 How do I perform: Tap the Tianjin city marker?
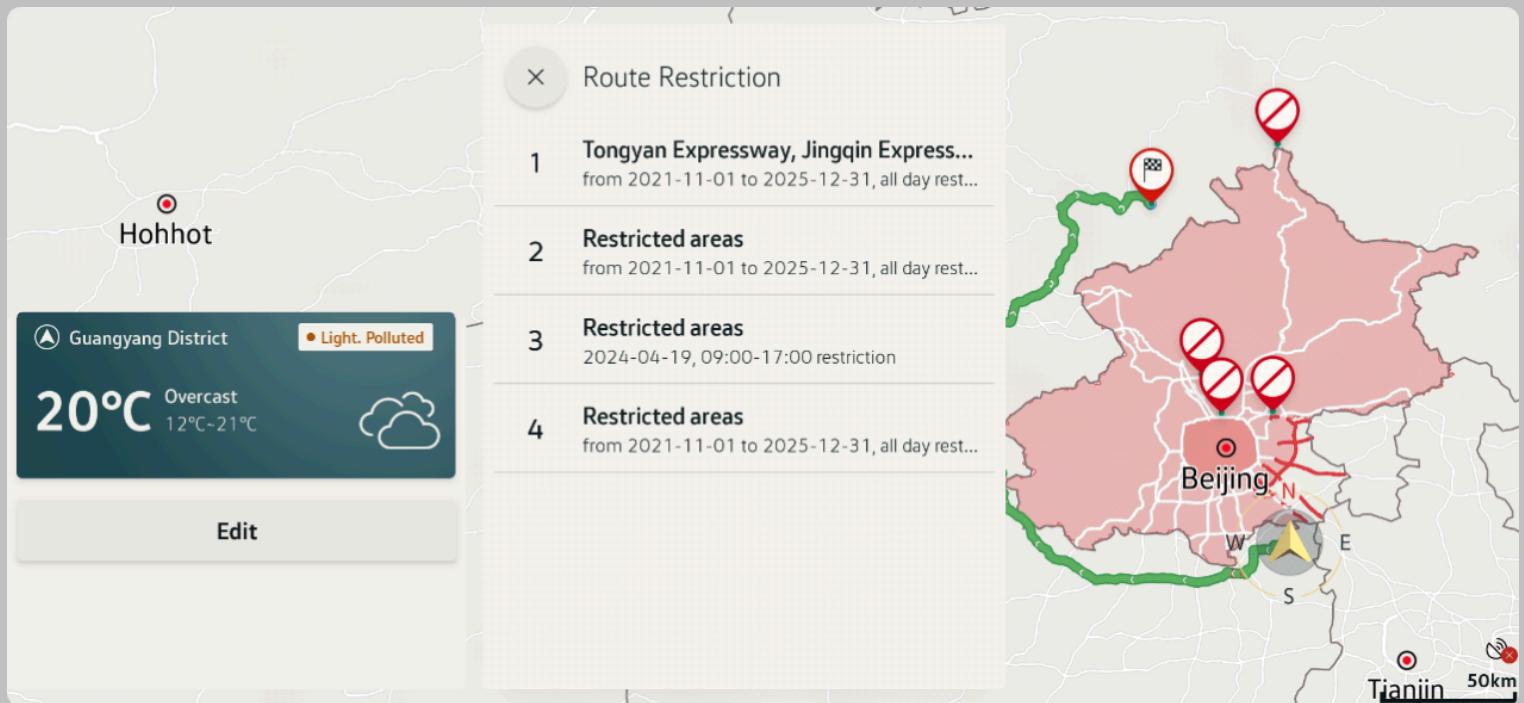coord(1407,661)
